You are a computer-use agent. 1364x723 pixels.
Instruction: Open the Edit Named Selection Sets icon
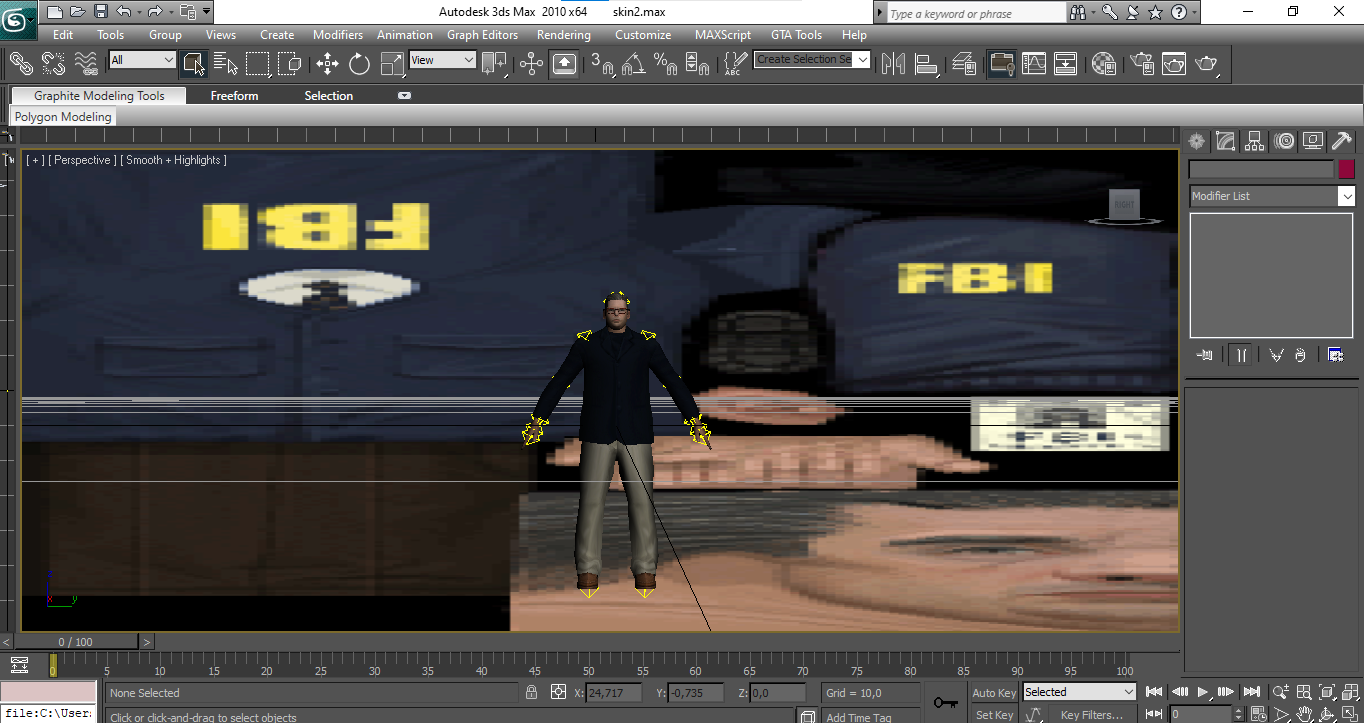click(734, 63)
